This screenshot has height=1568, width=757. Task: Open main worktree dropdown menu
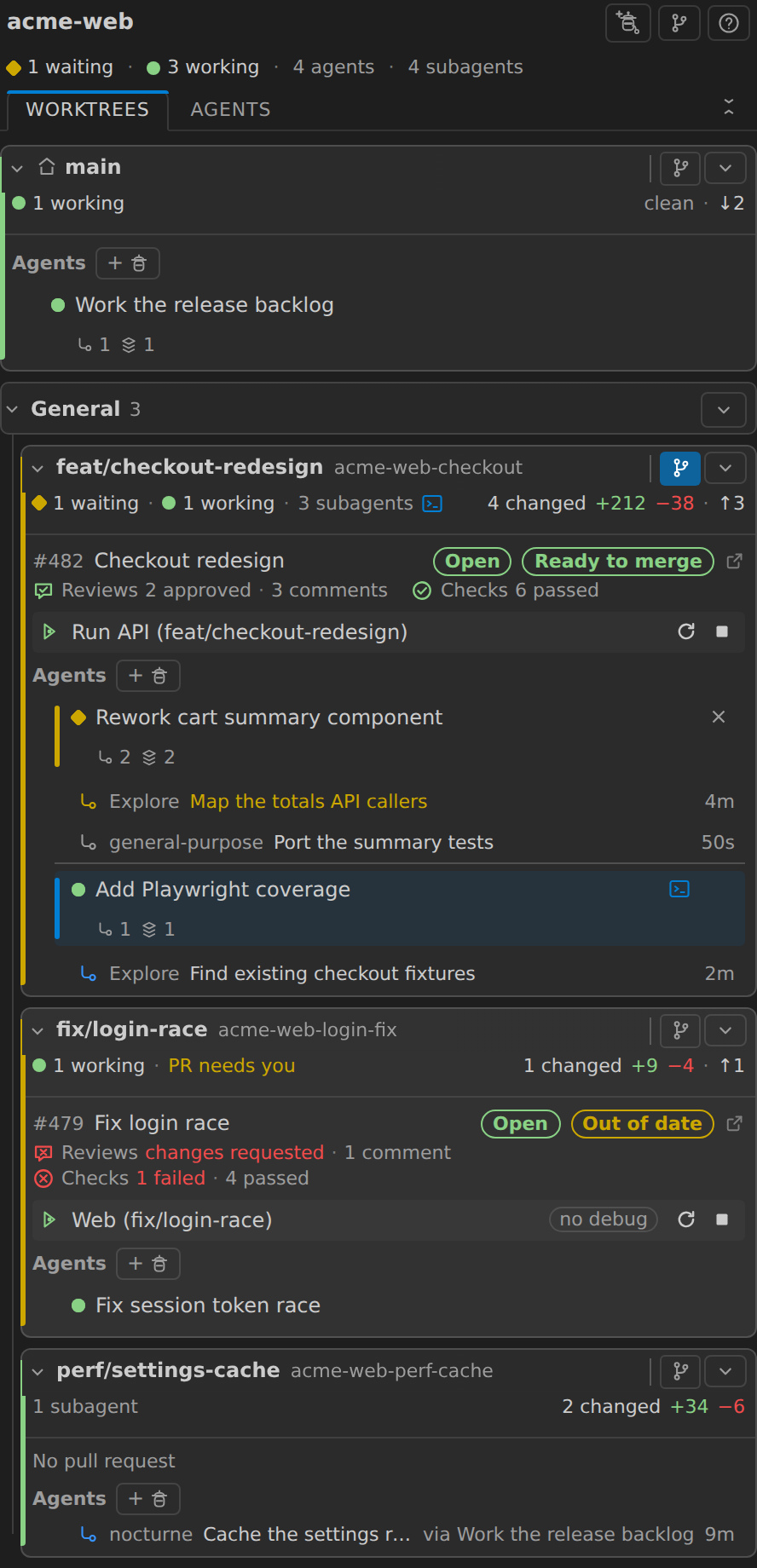point(725,168)
